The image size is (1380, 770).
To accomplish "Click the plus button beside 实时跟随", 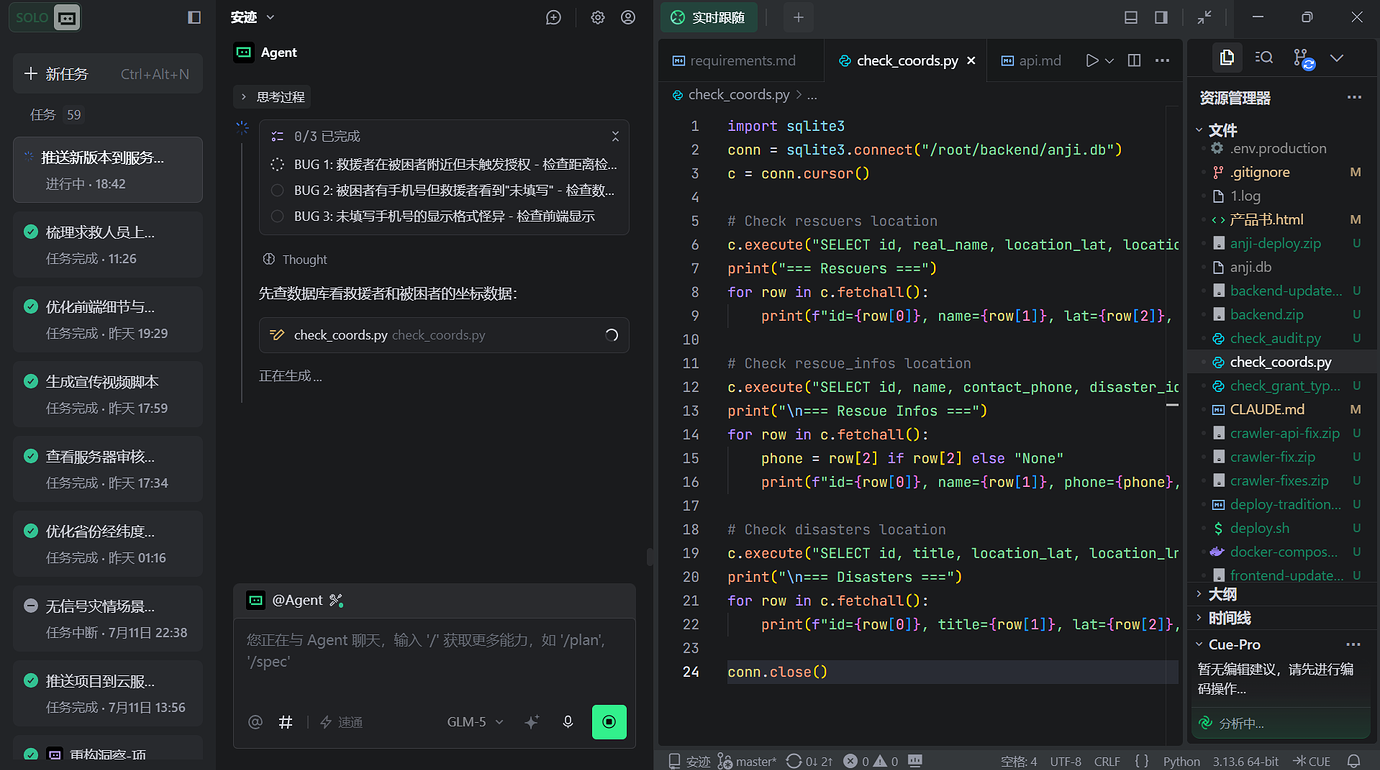I will point(798,17).
